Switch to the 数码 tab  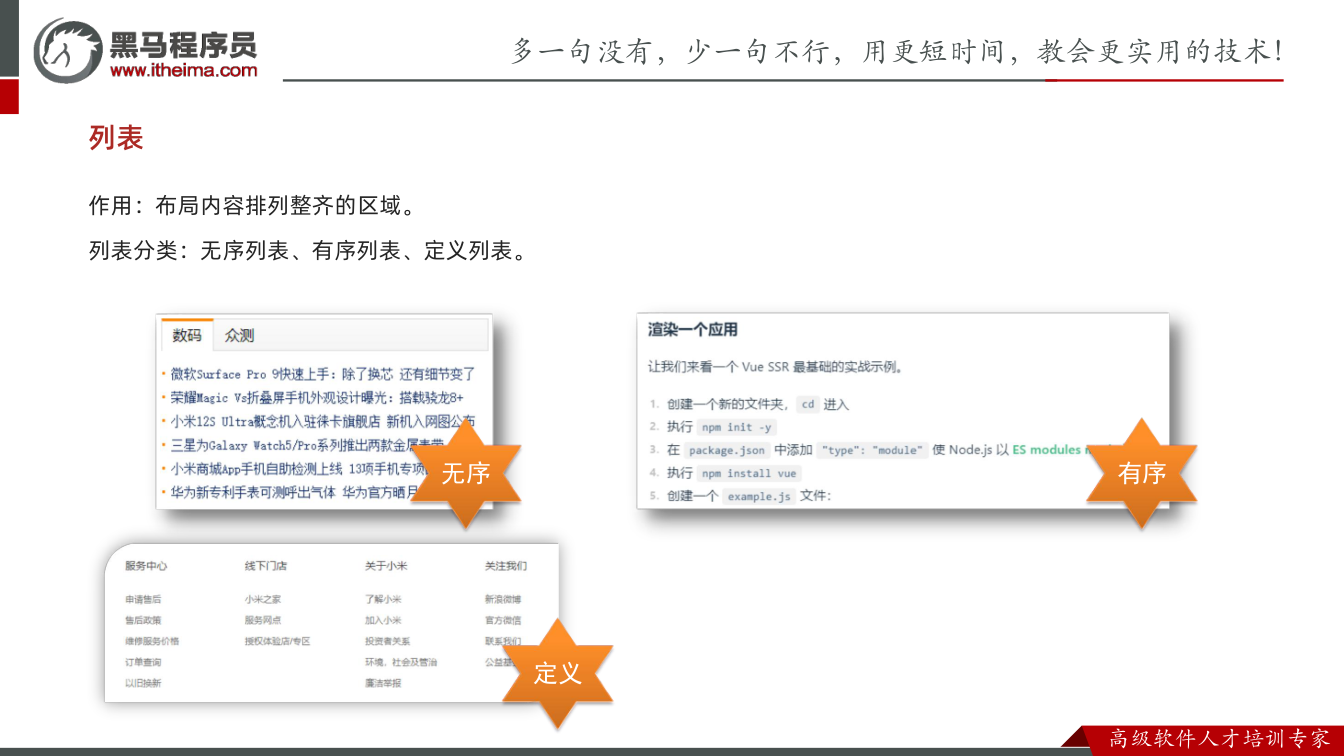[x=187, y=335]
